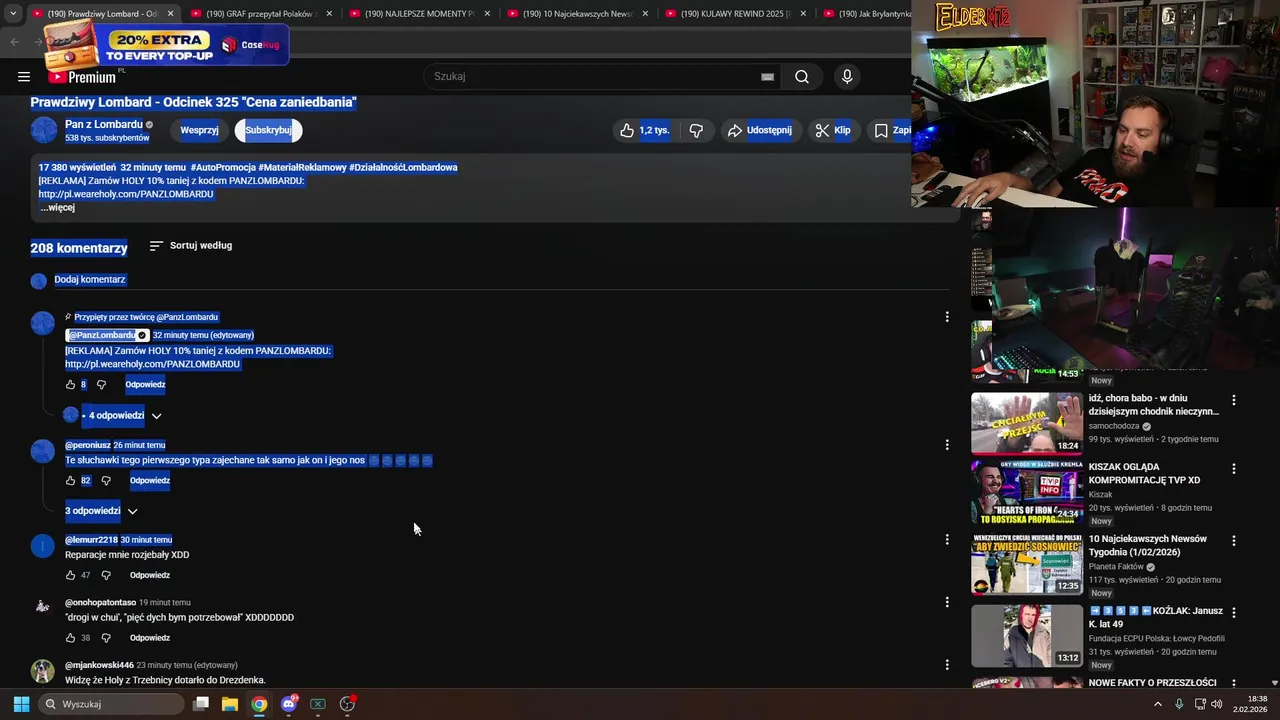Open taskbar volume speaker icon
This screenshot has width=1280, height=720.
(x=1217, y=704)
